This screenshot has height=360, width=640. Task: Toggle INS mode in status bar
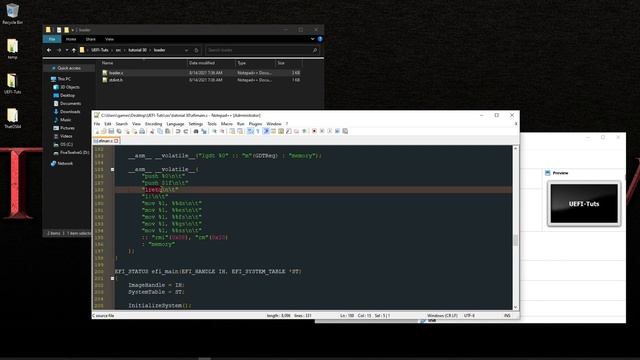coord(507,316)
